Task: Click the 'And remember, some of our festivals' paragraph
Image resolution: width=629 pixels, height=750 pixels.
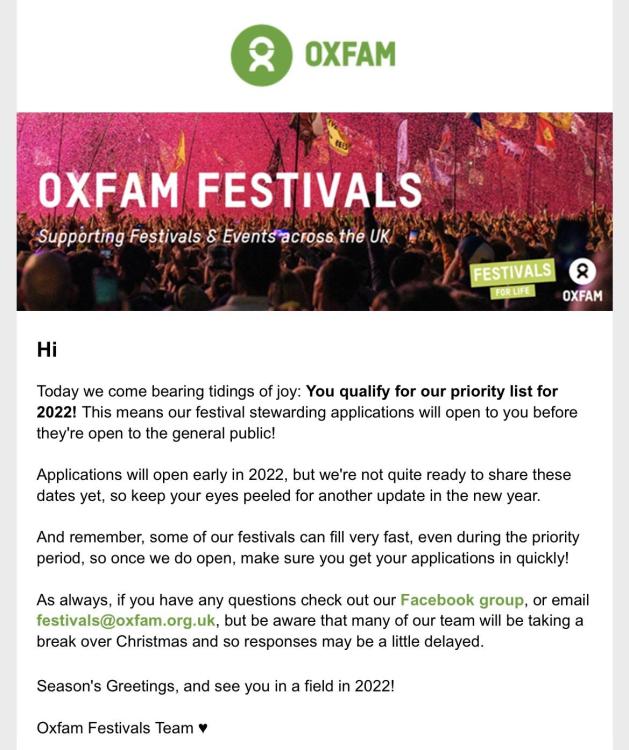Action: pyautogui.click(x=308, y=548)
